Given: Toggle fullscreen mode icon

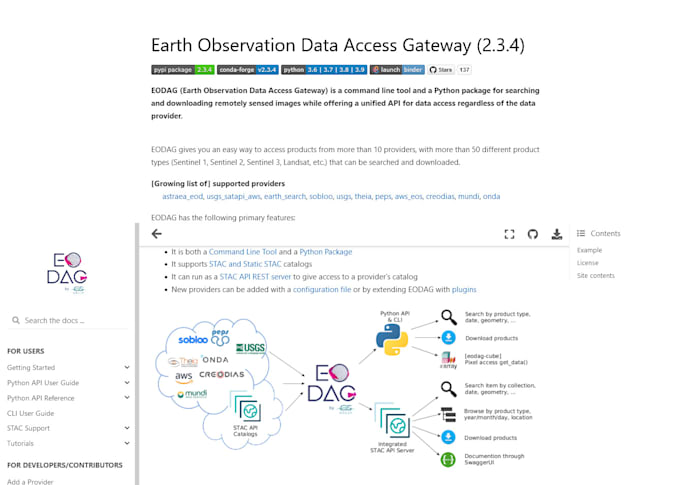Looking at the screenshot, I should click(509, 234).
